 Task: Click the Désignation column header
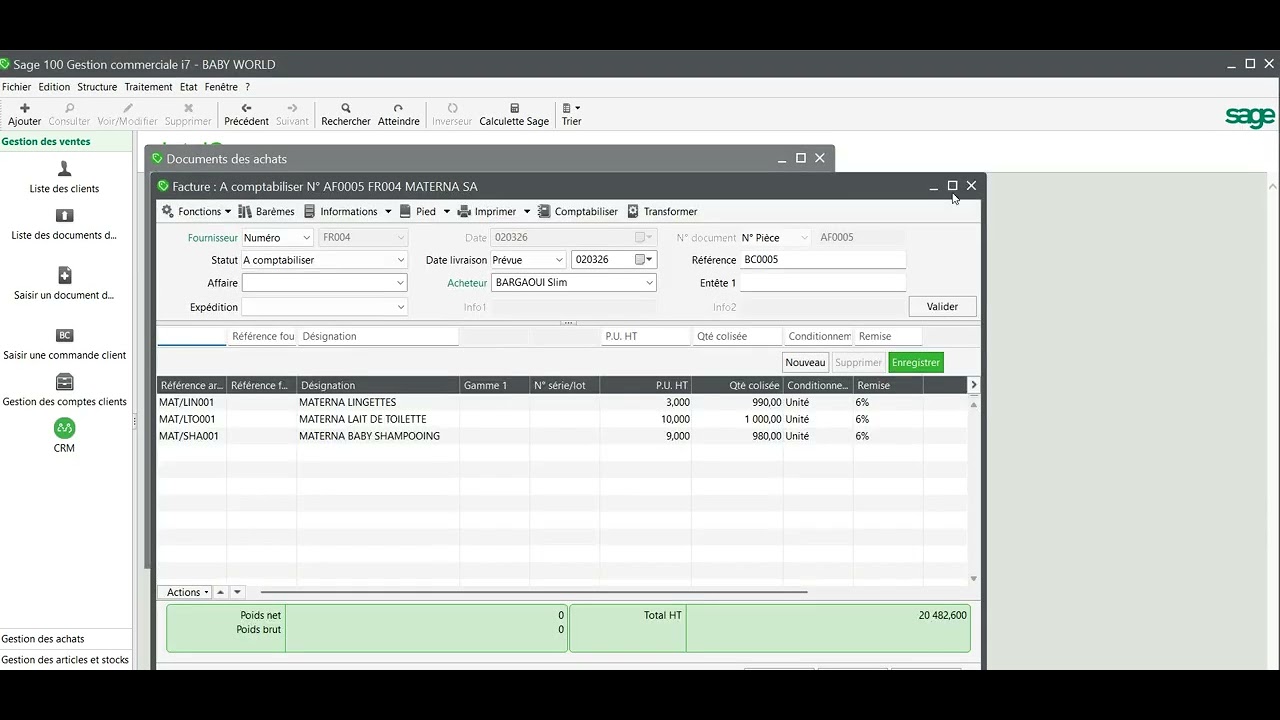pyautogui.click(x=378, y=385)
